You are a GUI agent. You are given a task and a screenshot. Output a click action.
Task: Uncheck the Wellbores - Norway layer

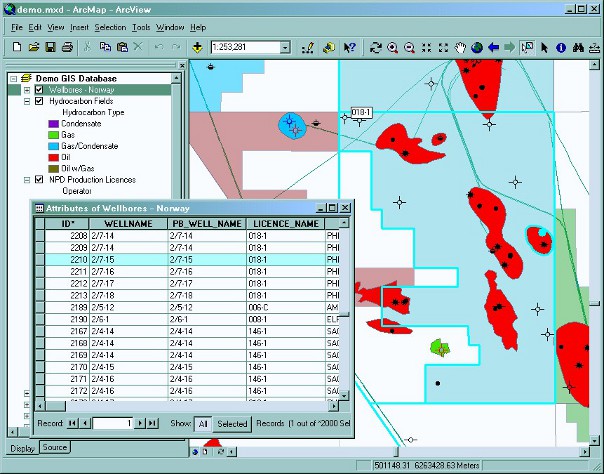[39, 90]
